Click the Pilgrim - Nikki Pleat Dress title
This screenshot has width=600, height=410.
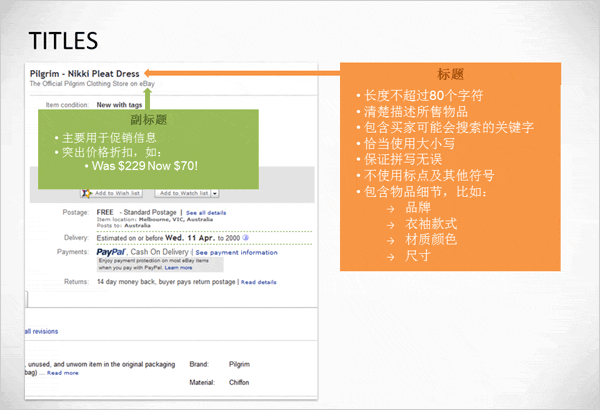click(x=85, y=74)
